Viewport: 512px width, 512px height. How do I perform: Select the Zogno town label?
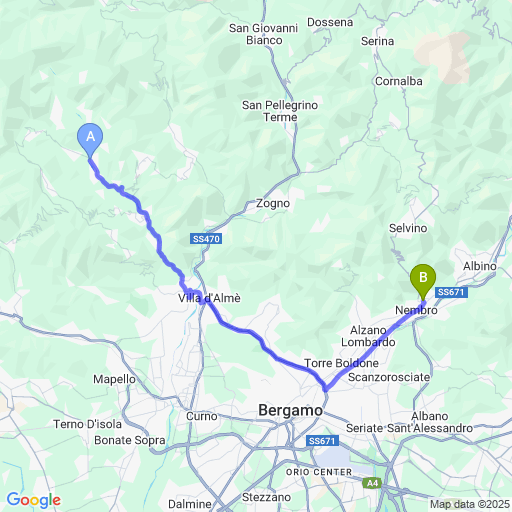(273, 203)
